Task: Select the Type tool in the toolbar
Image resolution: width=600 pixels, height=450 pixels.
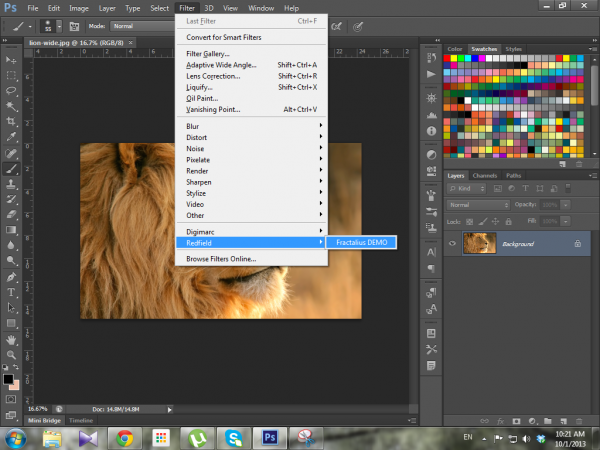Action: (x=12, y=292)
